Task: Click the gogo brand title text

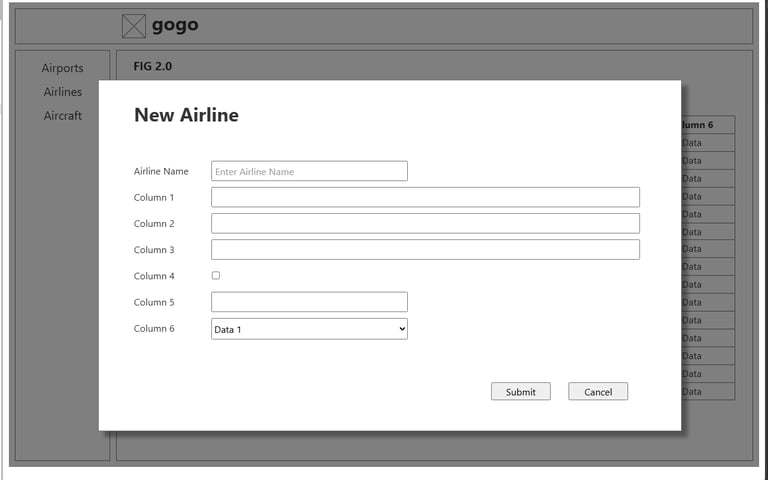Action: (175, 25)
